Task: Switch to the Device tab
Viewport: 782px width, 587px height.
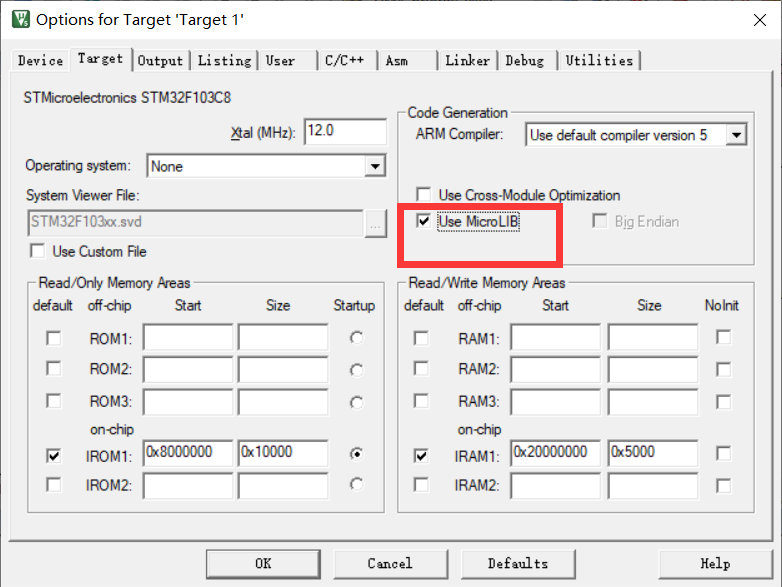Action: click(x=40, y=61)
